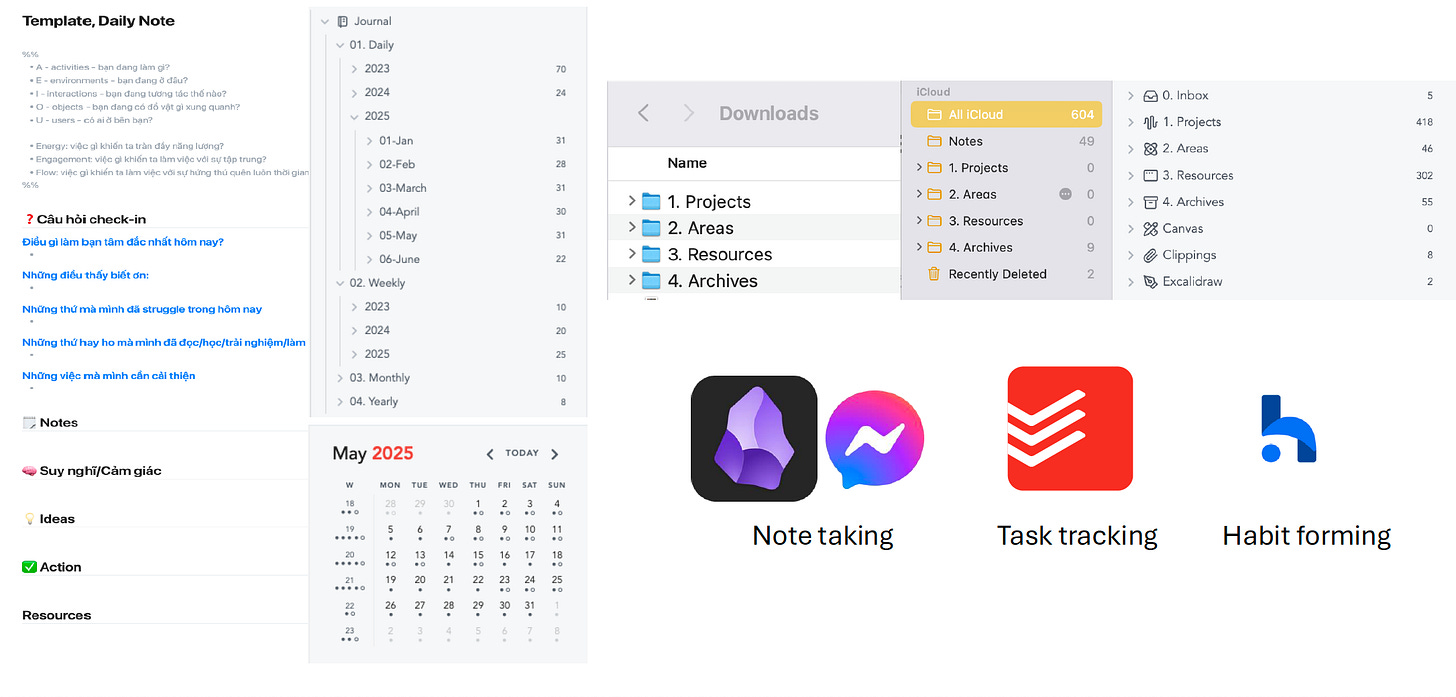The width and height of the screenshot is (1456, 697).
Task: Go to next month in calendar
Action: [555, 454]
